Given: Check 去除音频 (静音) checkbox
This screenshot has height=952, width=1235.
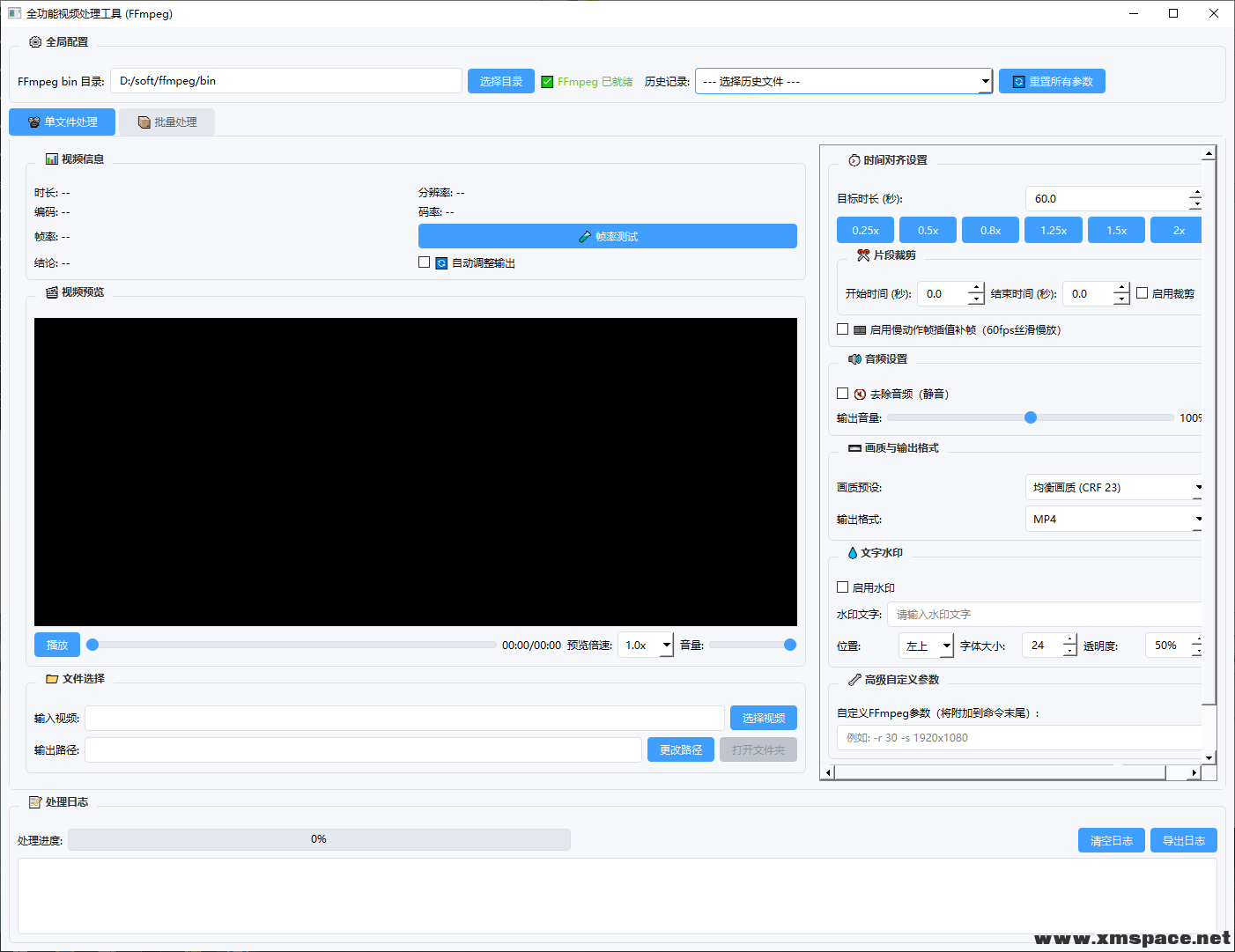Looking at the screenshot, I should tap(843, 394).
